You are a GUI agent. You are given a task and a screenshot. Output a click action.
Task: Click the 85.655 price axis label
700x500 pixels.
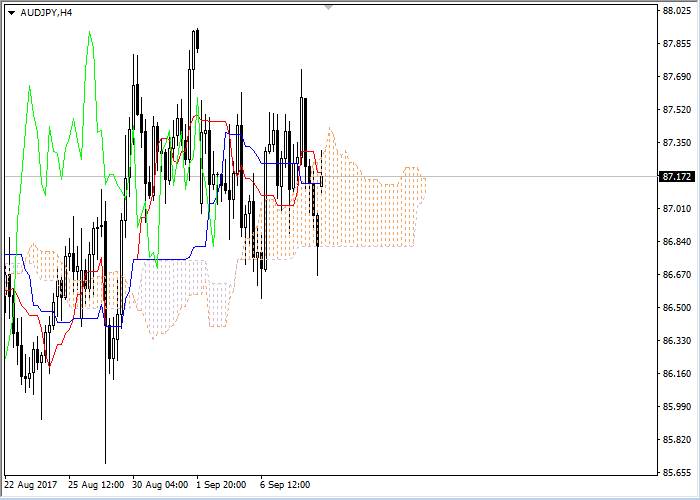[x=677, y=472]
